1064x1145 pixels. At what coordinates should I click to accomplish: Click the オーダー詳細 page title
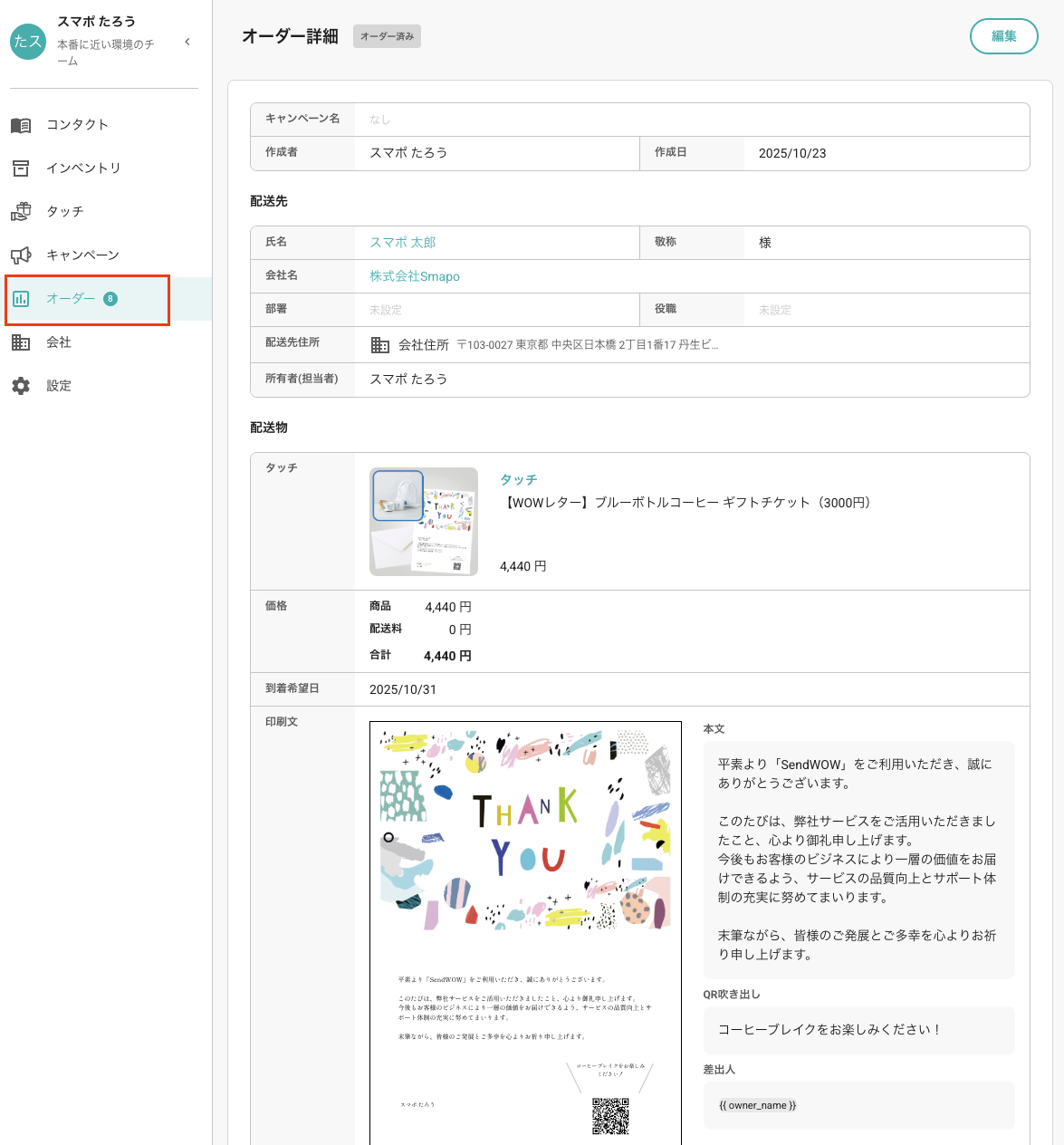(290, 36)
